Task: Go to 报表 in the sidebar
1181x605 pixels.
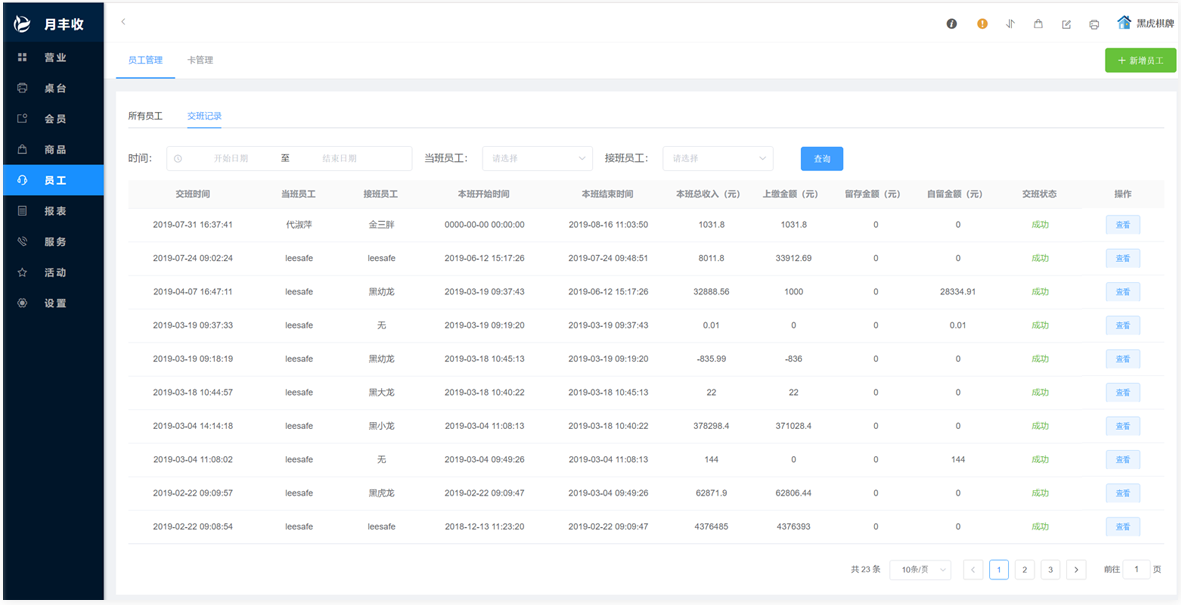Action: (54, 211)
